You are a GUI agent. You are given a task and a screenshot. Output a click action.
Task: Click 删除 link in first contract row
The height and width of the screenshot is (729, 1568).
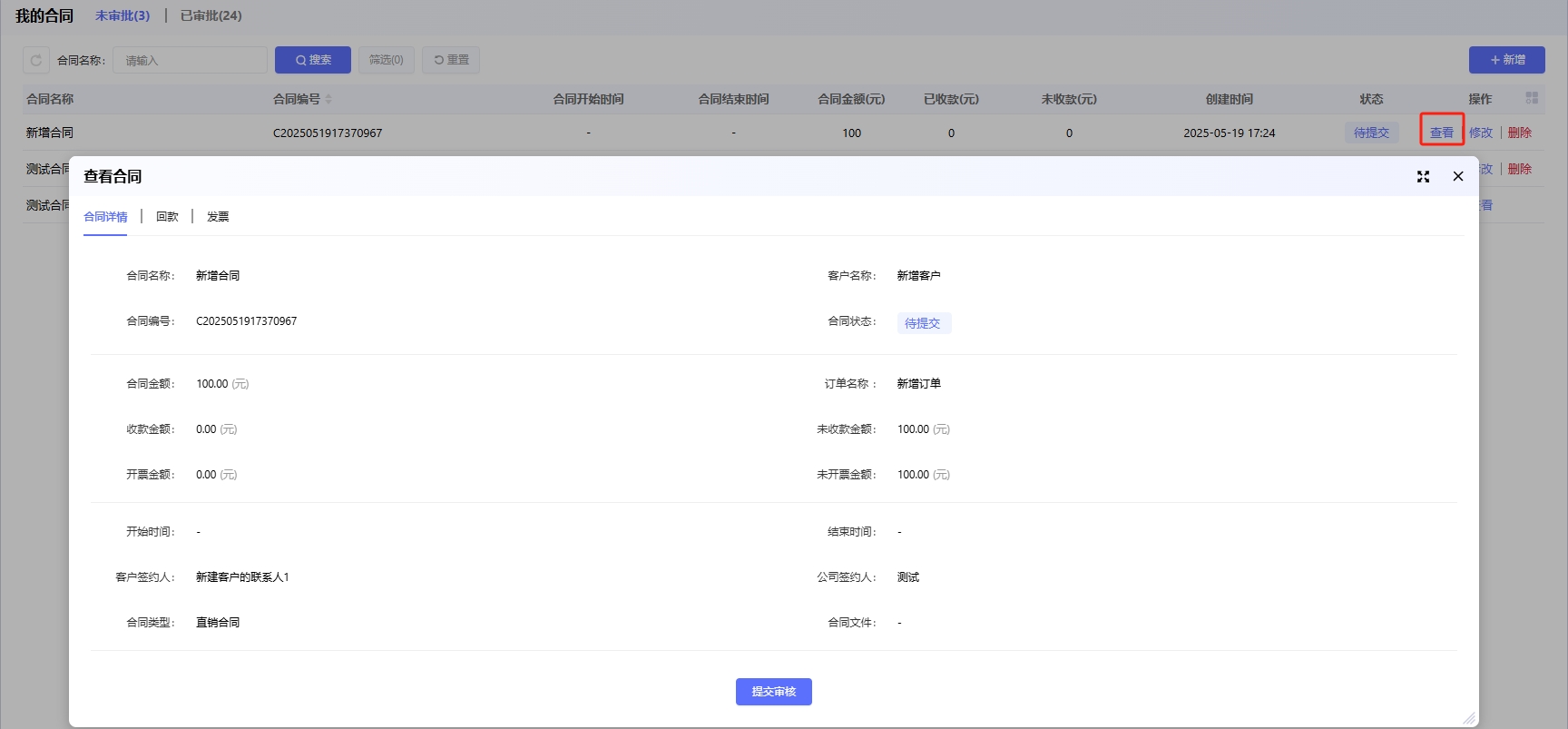(1520, 133)
